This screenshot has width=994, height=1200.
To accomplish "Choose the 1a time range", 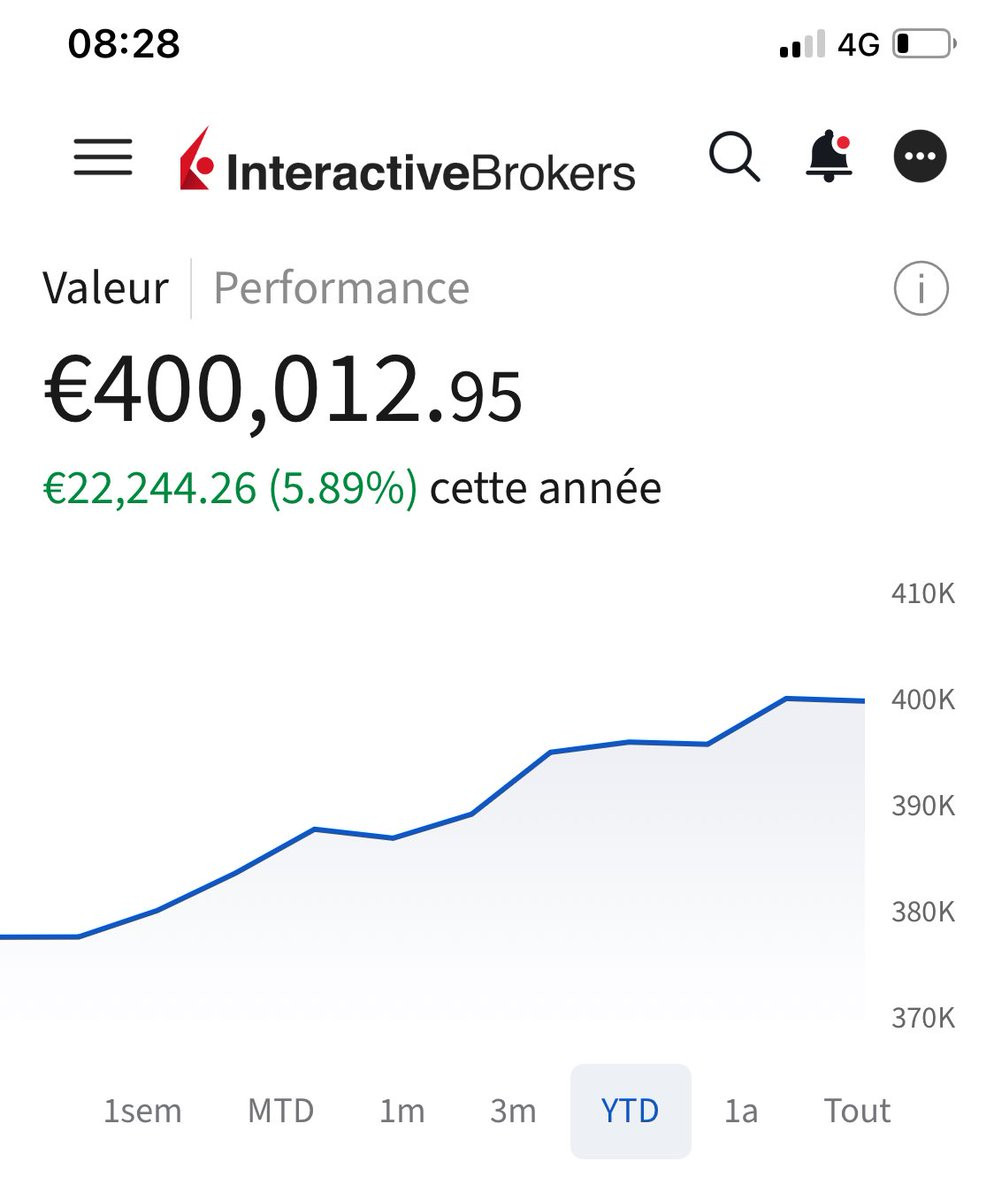I will click(741, 1111).
